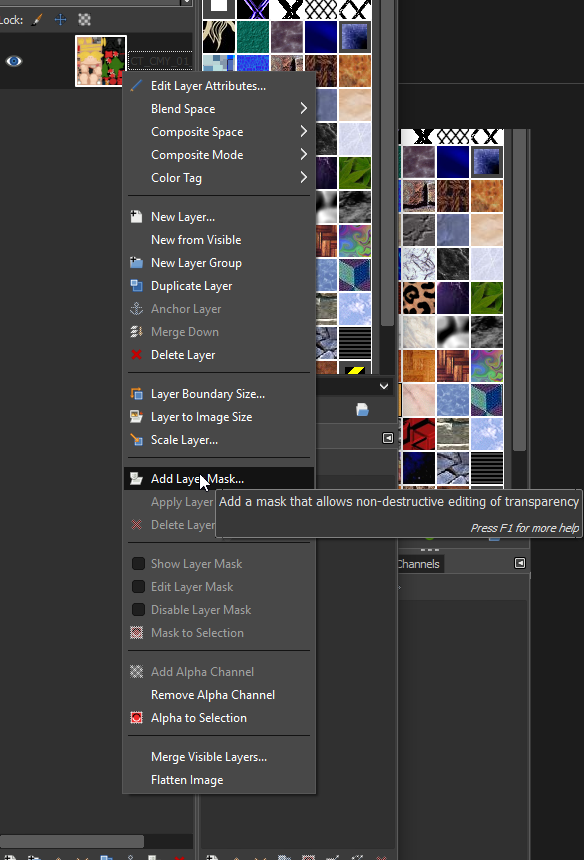Toggle lock pixels paintbrush icon
This screenshot has width=584, height=860.
point(37,20)
